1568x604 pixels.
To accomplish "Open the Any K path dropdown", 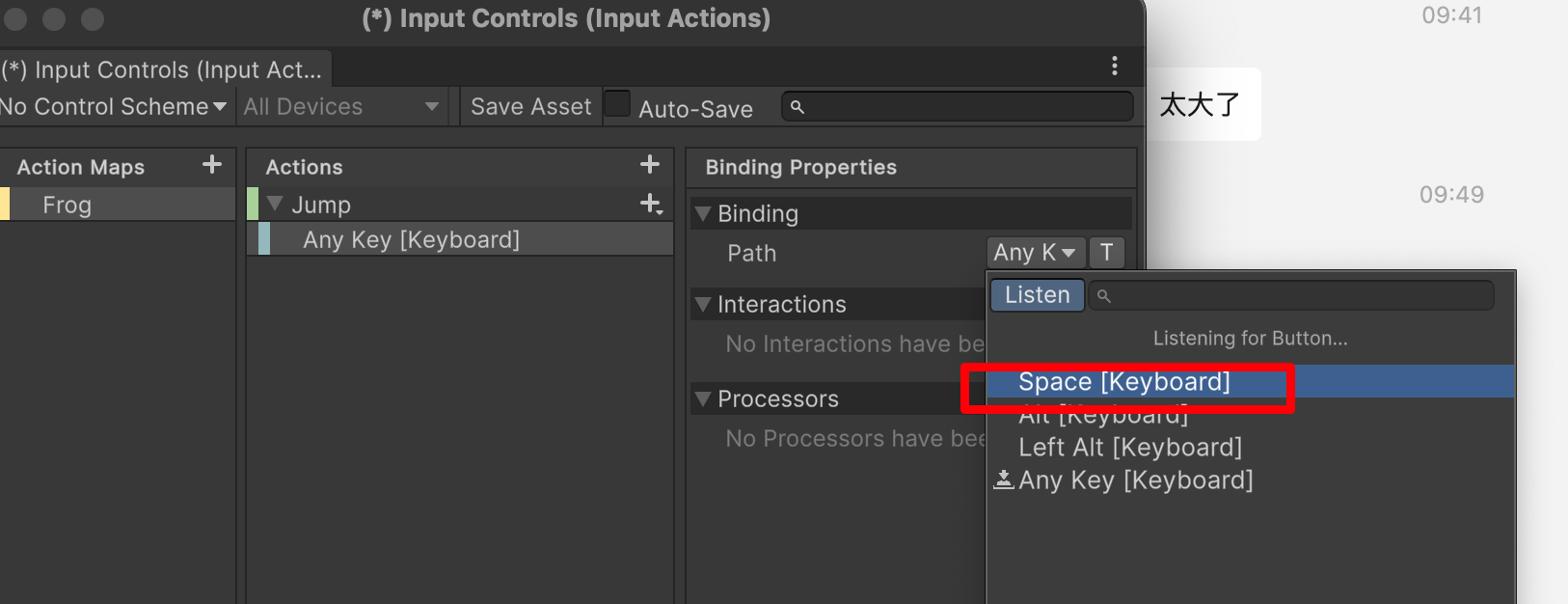I will 1037,253.
